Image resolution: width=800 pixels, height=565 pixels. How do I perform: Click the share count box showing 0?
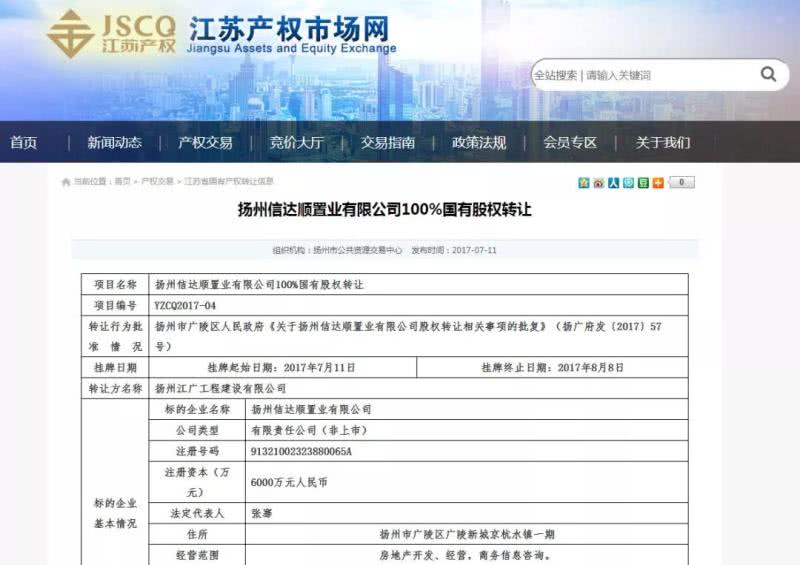pyautogui.click(x=681, y=182)
